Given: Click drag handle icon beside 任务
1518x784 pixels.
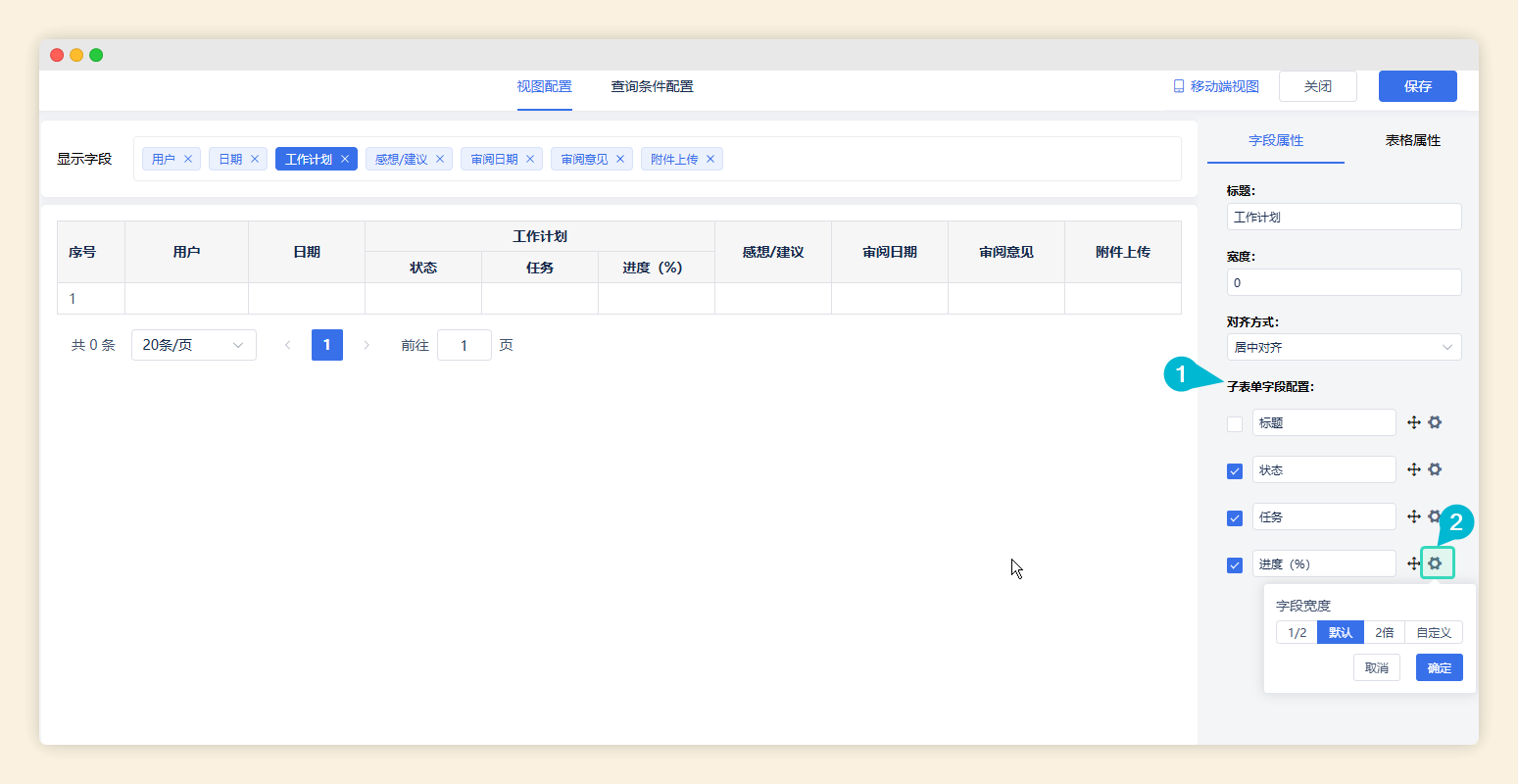Looking at the screenshot, I should (x=1413, y=515).
